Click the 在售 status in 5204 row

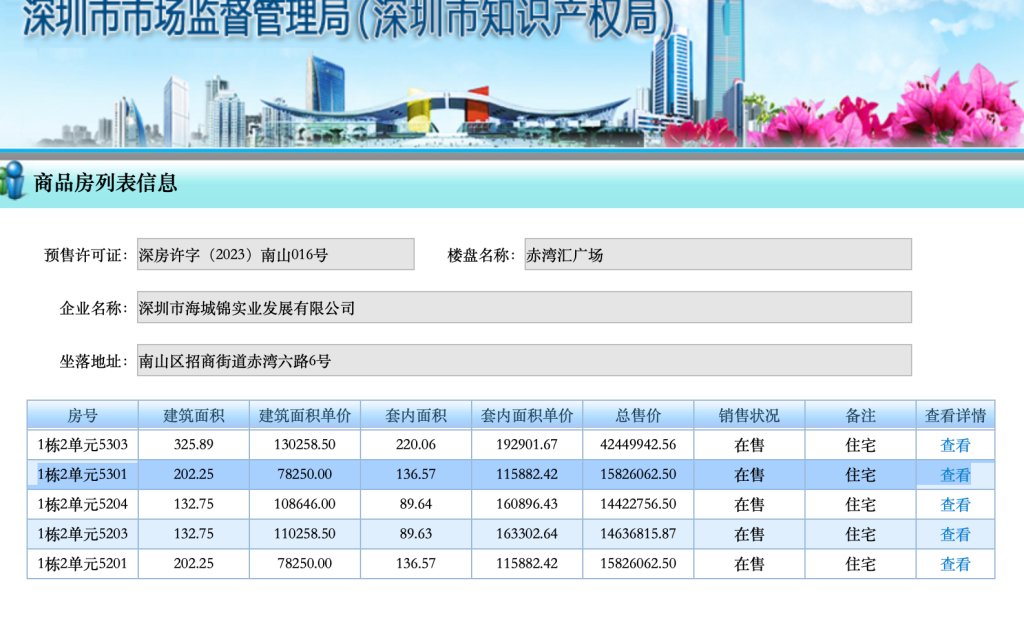(749, 505)
